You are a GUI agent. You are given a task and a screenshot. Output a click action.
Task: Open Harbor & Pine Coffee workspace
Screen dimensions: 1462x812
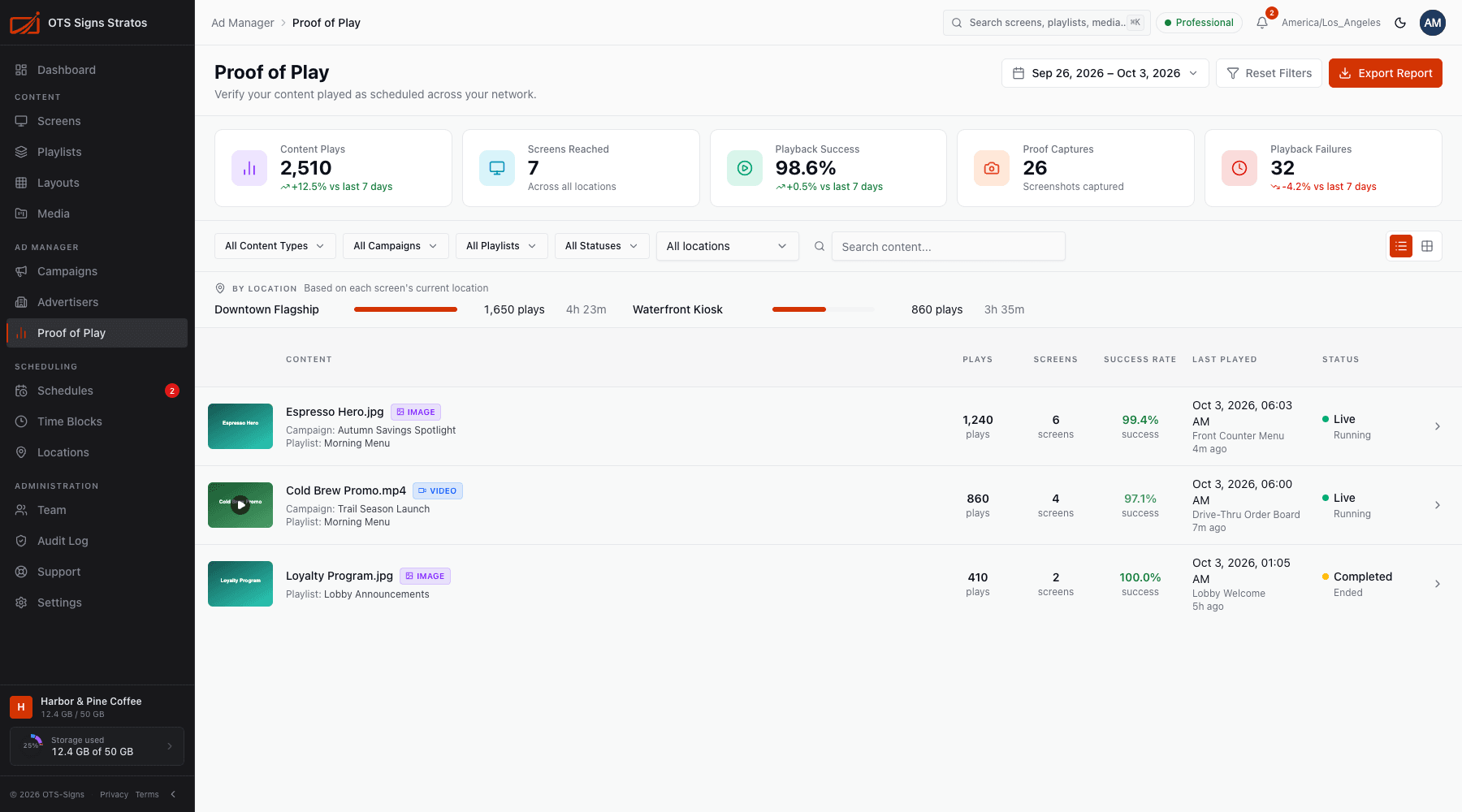[97, 706]
